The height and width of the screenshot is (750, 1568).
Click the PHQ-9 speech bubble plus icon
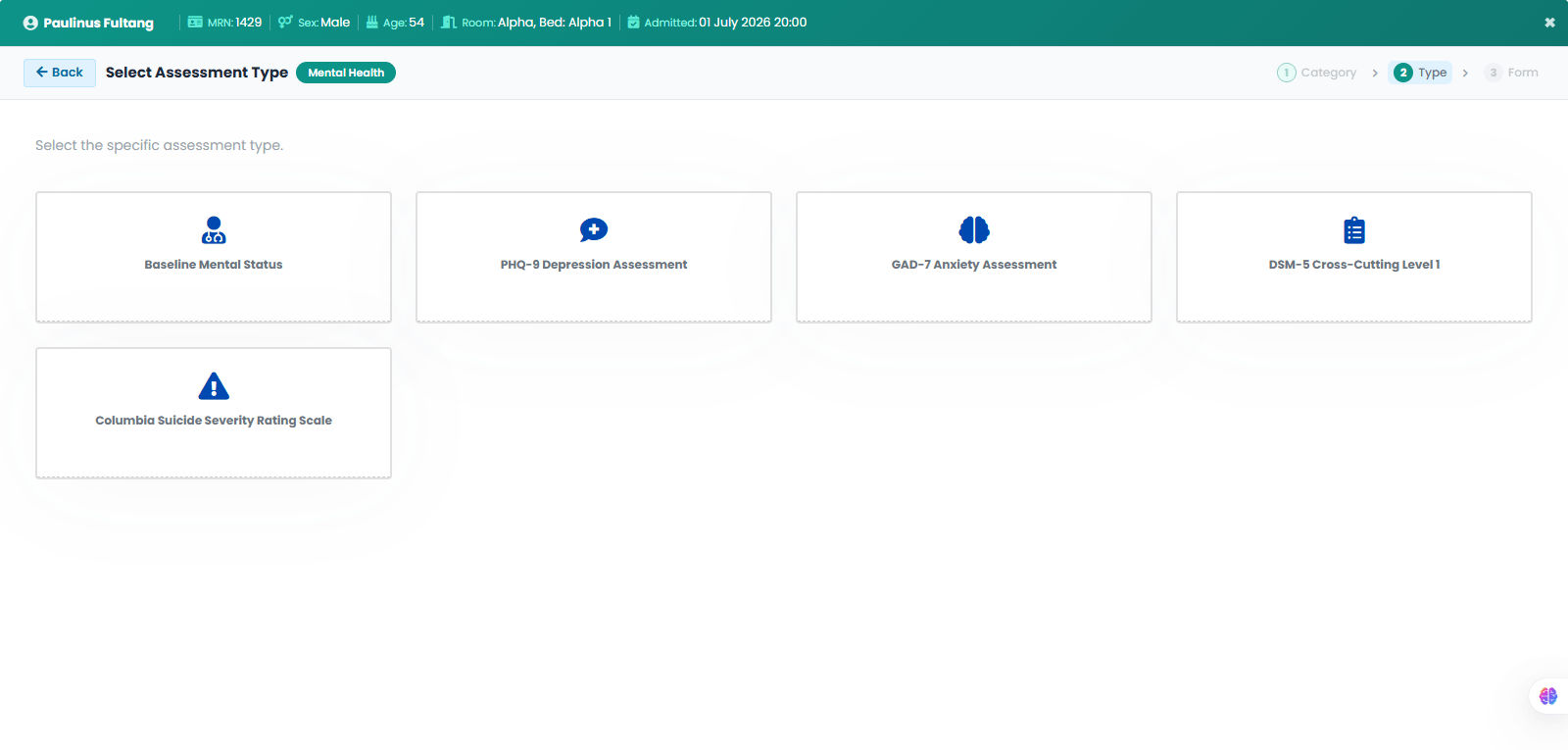[x=594, y=230]
